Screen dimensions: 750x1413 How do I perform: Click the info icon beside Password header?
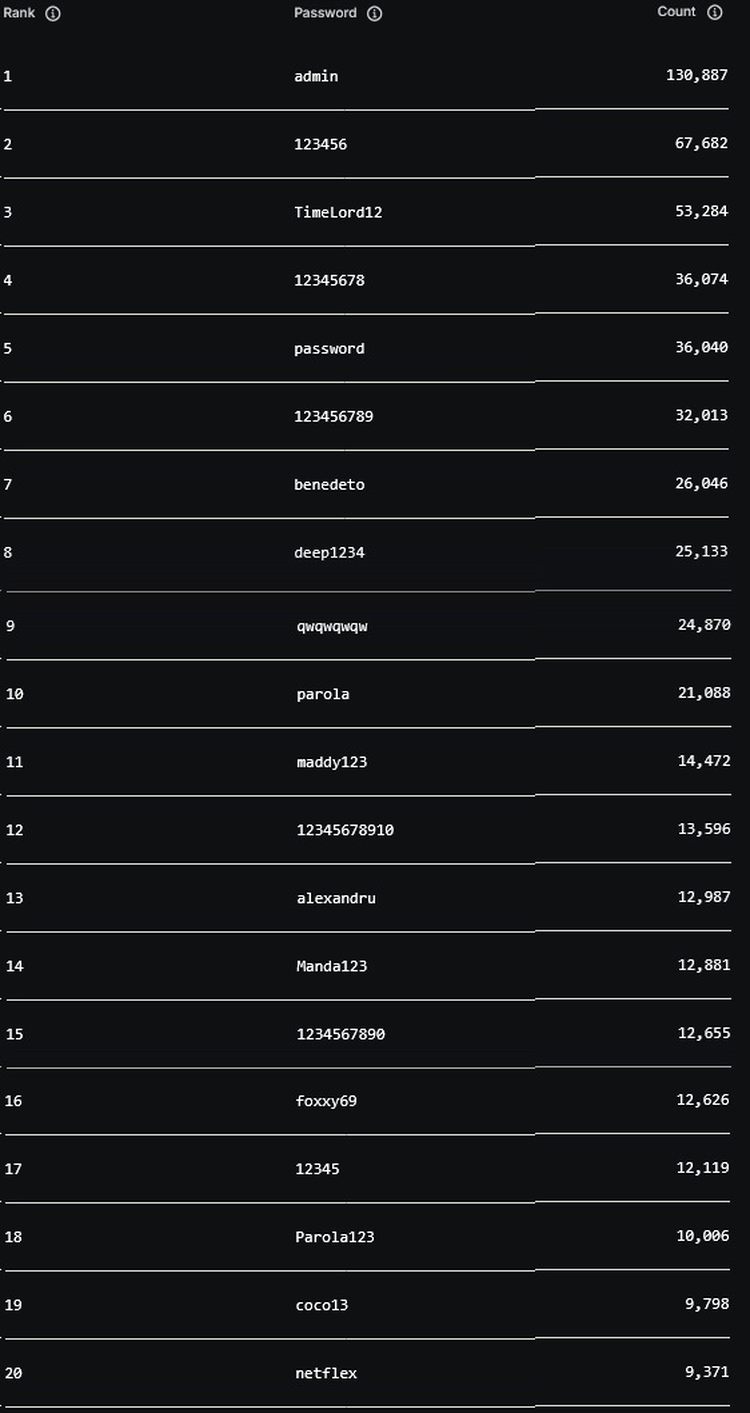point(375,14)
